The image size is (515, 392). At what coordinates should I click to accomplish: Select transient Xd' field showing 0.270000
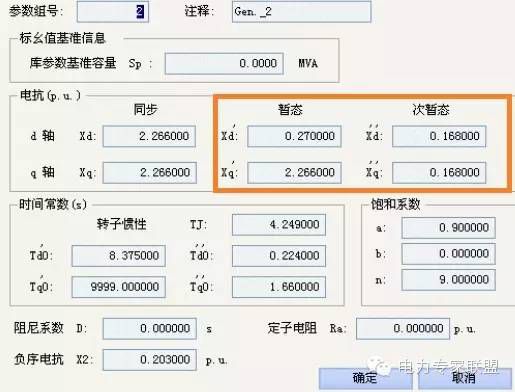point(294,136)
